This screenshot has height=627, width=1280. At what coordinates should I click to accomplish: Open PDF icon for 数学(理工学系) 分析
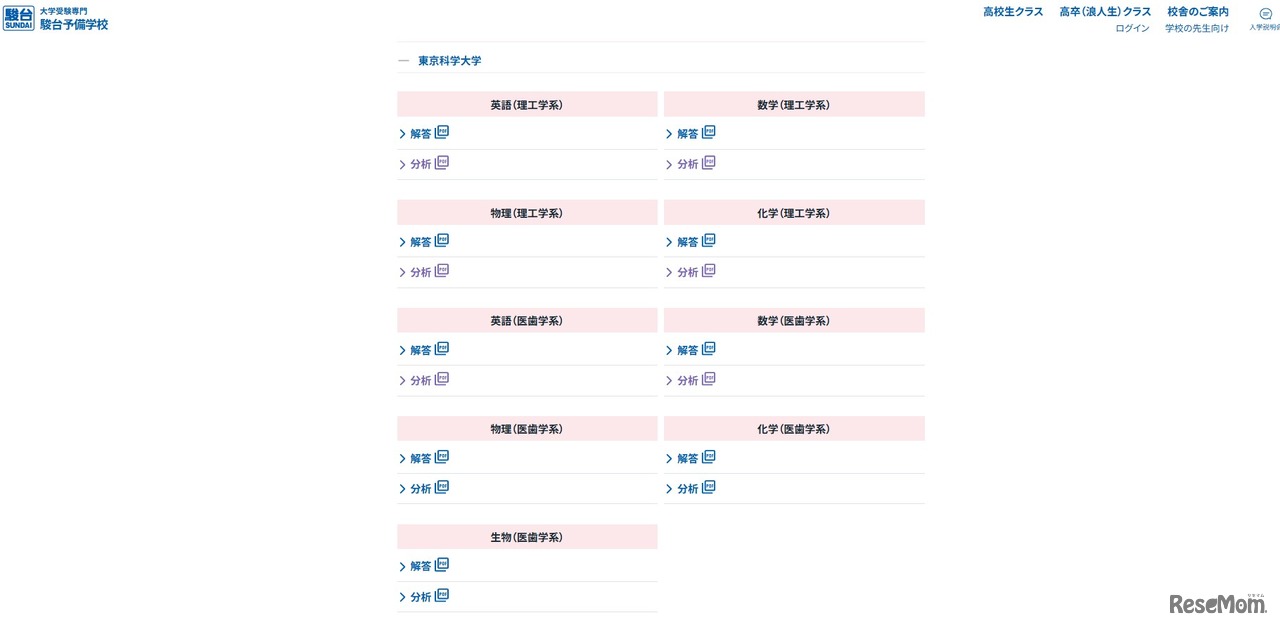click(x=709, y=162)
